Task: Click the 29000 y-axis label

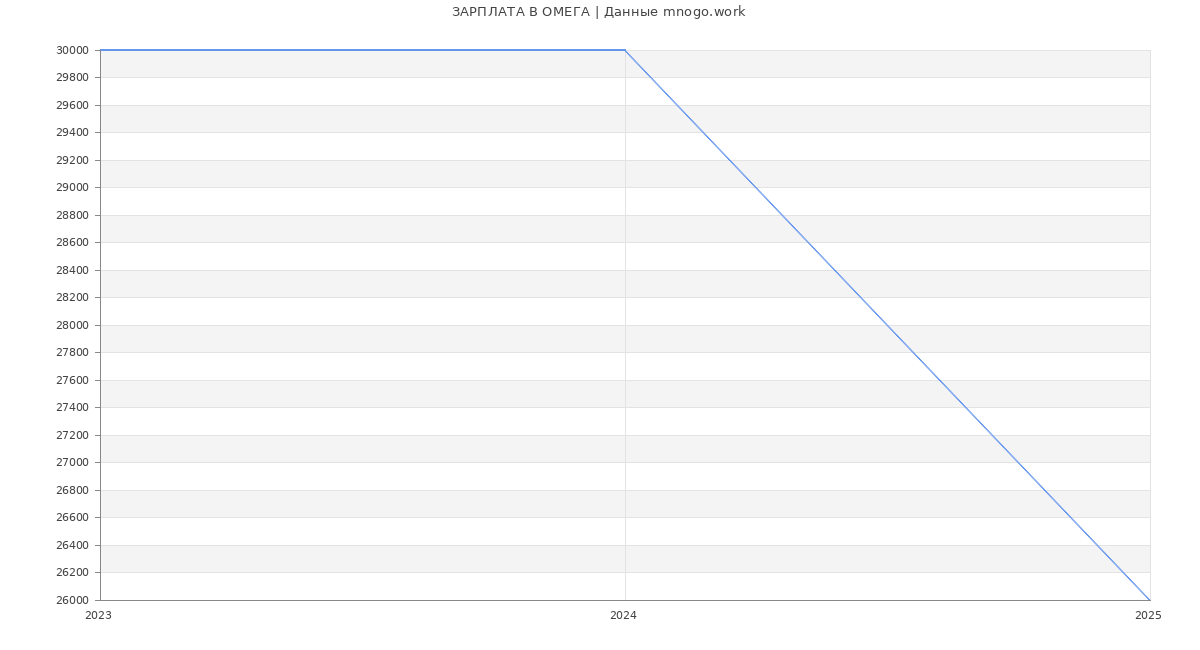Action: pos(72,188)
